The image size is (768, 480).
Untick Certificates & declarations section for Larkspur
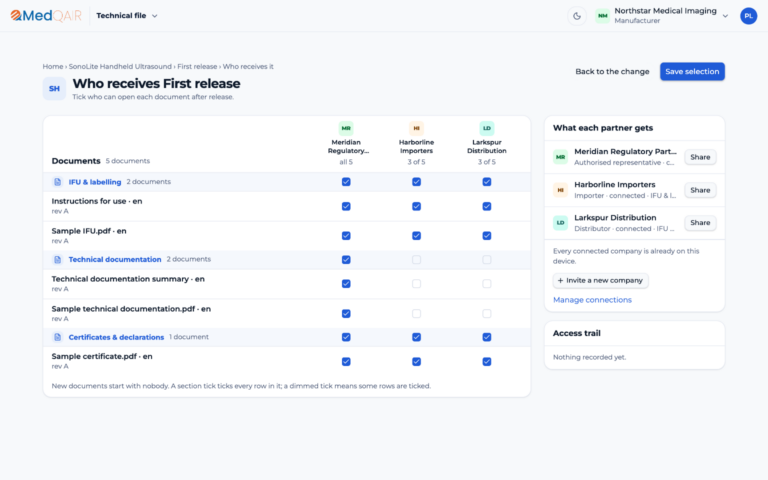point(487,337)
